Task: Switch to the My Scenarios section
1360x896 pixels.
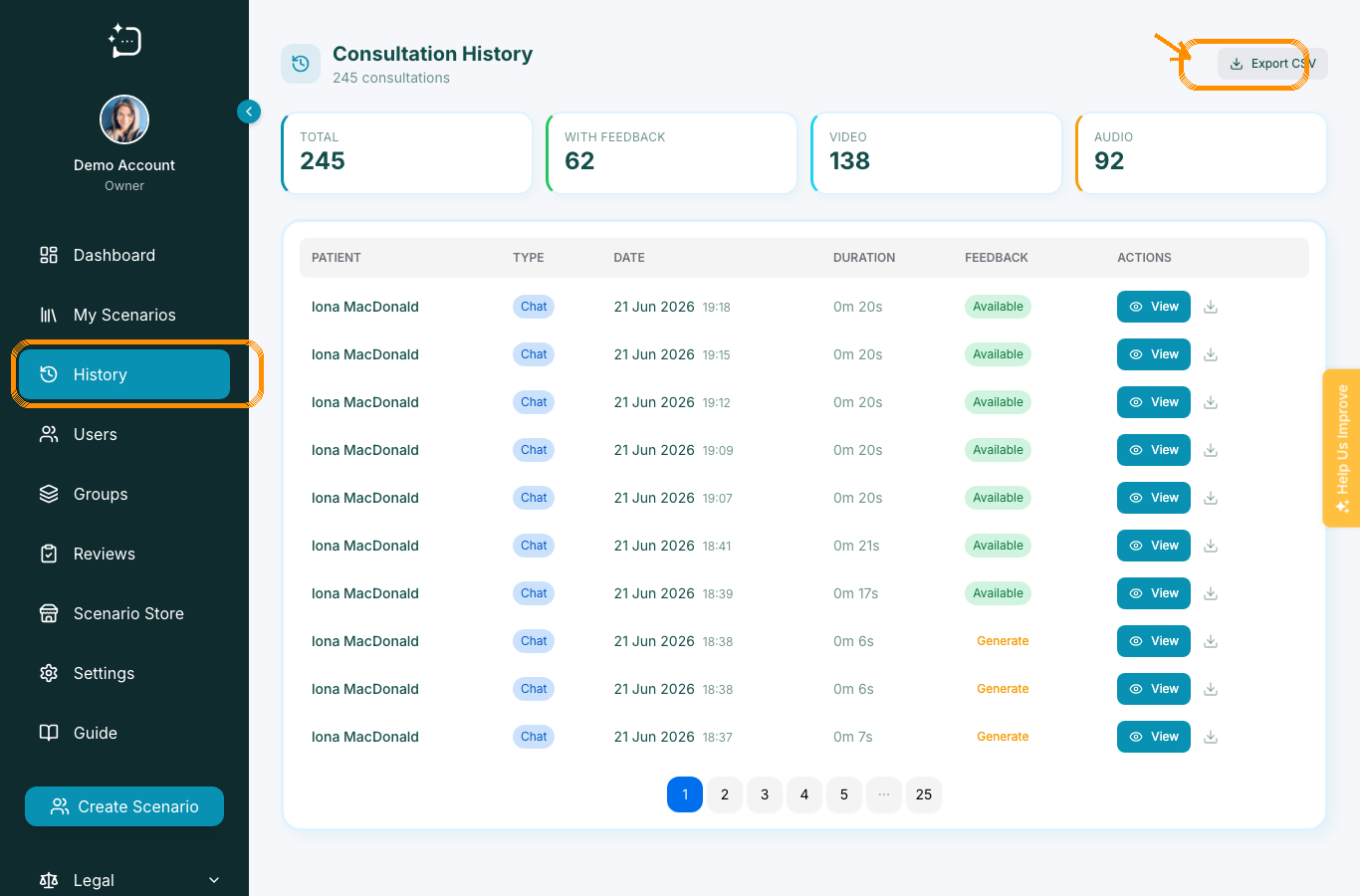Action: click(x=124, y=315)
